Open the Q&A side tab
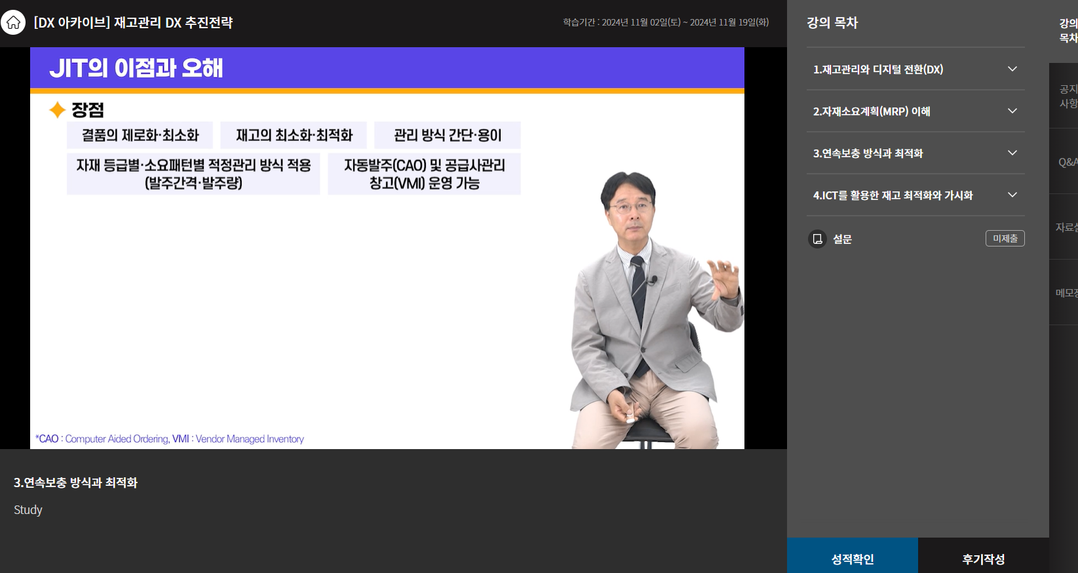This screenshot has width=1078, height=573. pos(1066,162)
